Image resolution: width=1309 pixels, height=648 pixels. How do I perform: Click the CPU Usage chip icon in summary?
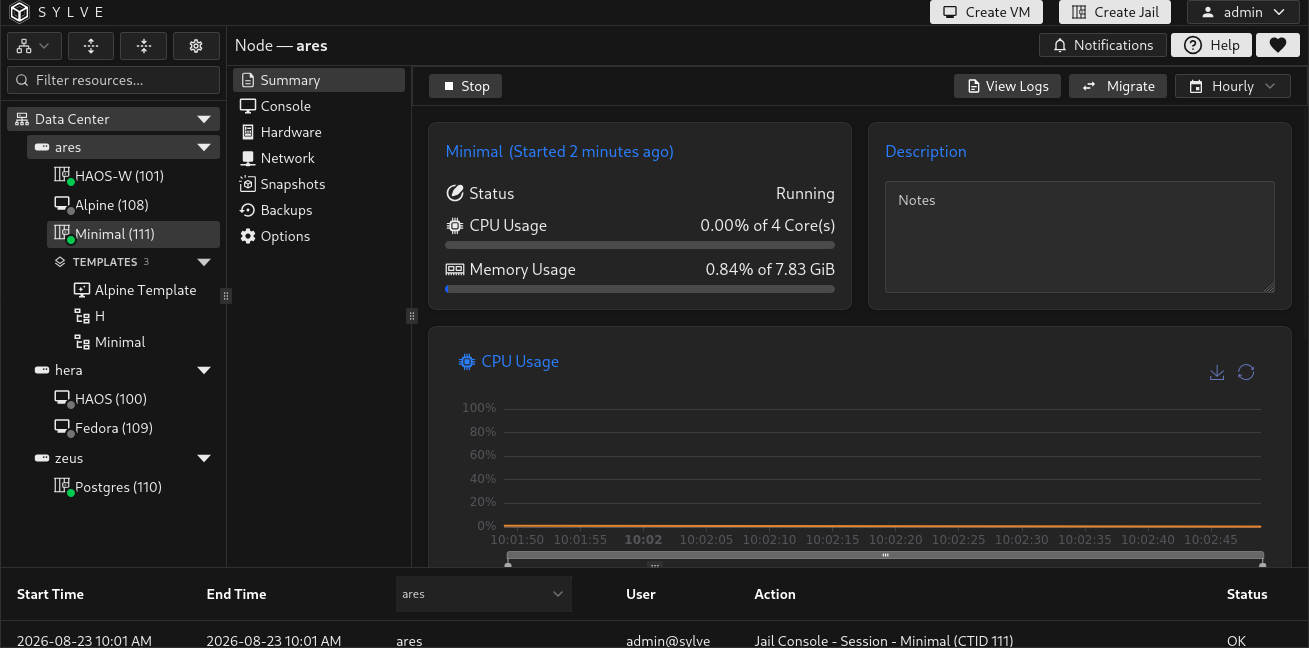pos(455,225)
